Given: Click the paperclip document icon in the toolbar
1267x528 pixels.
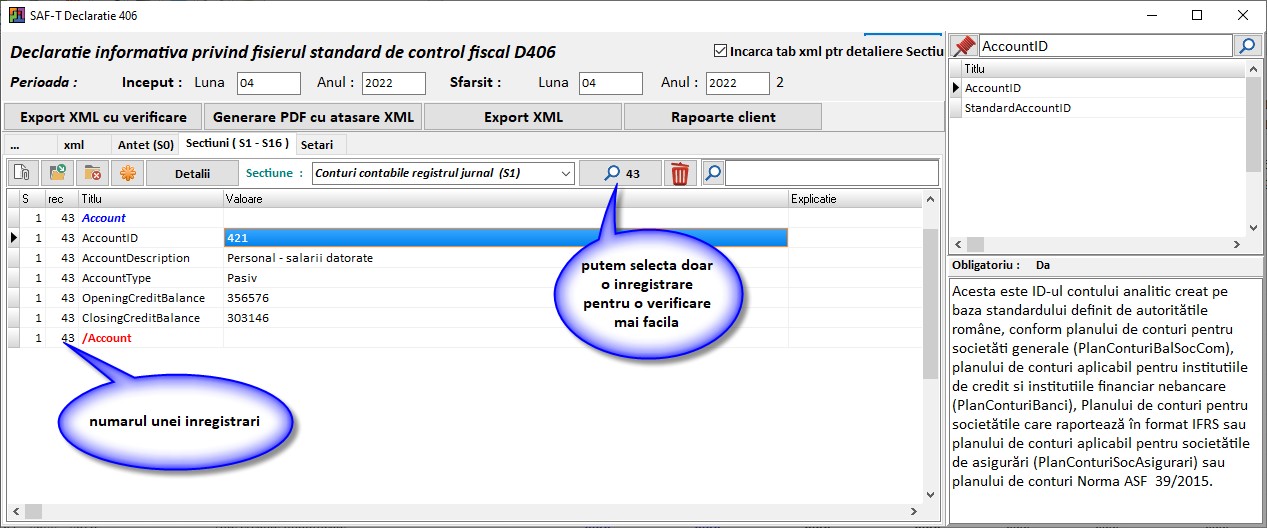Looking at the screenshot, I should [21, 173].
